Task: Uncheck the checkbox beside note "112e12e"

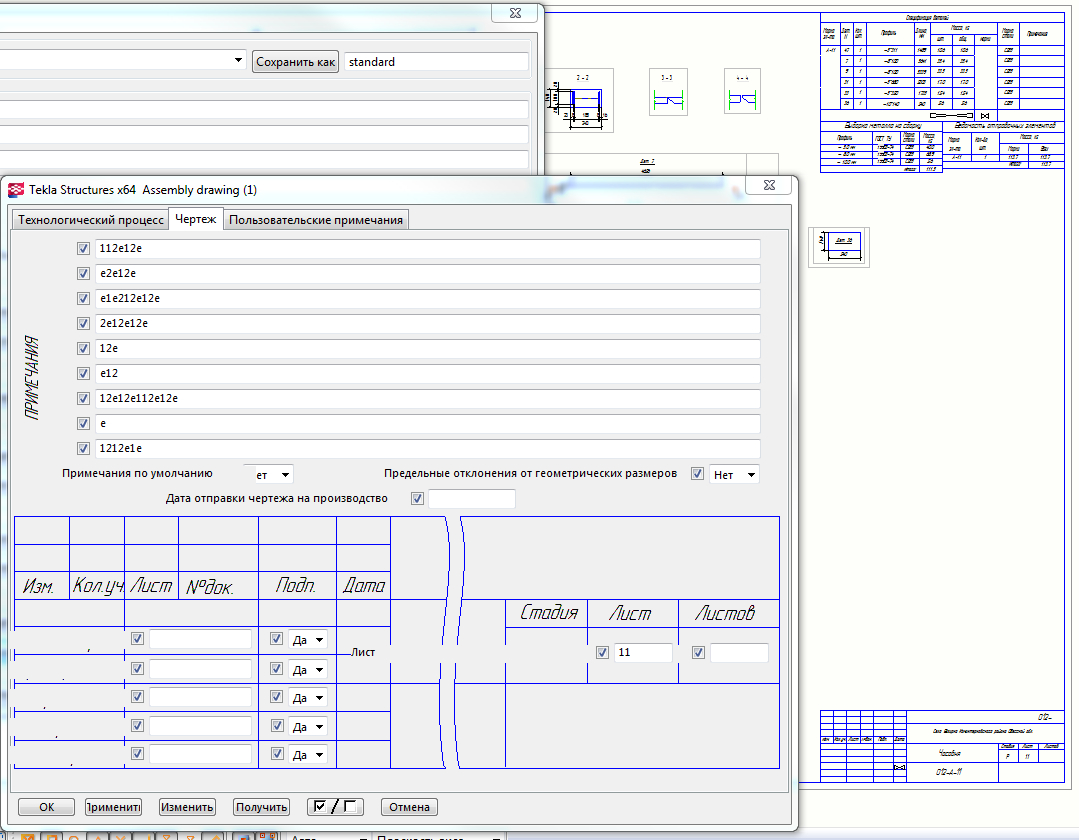Action: [x=83, y=249]
